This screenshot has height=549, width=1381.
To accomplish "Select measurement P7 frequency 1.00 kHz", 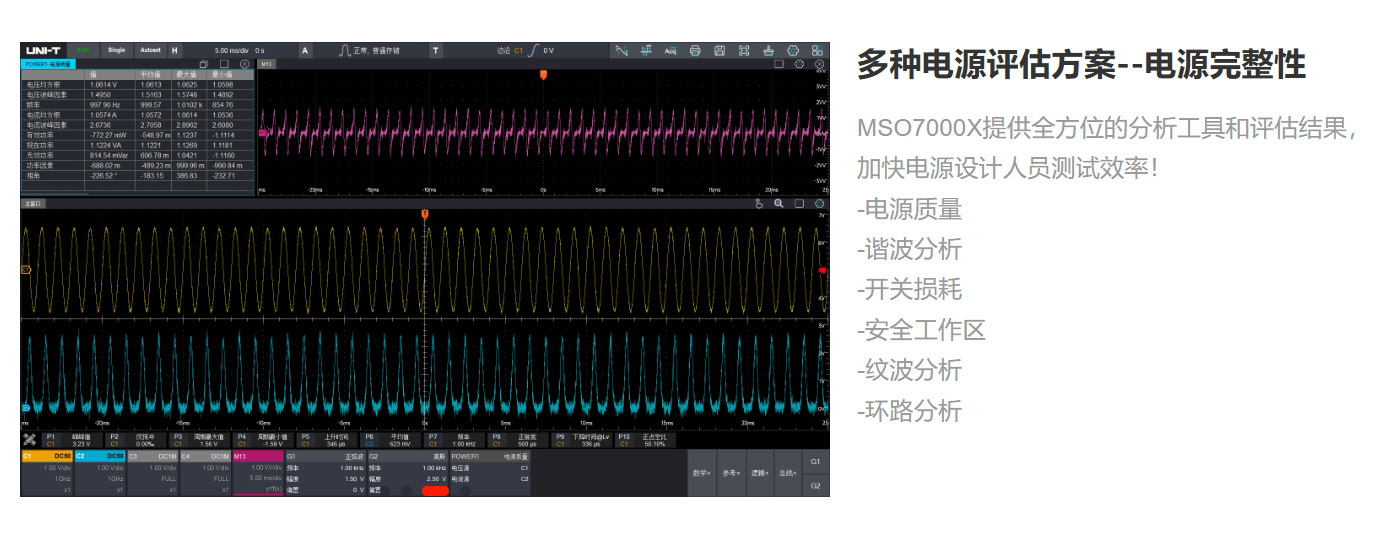I will click(454, 440).
